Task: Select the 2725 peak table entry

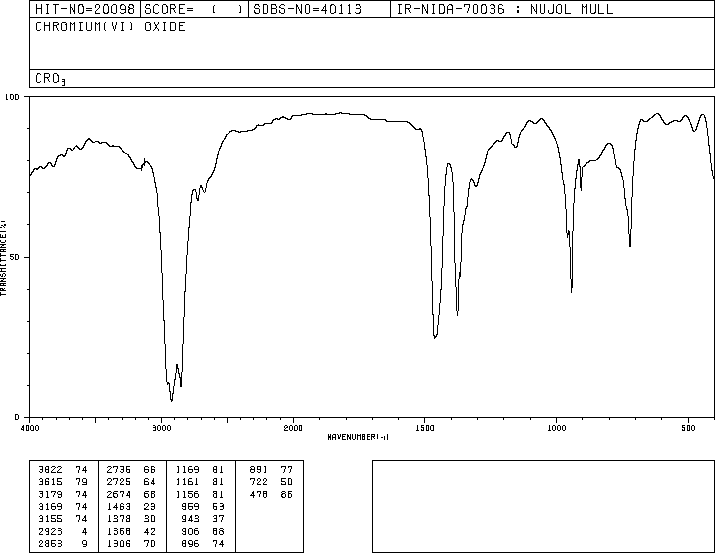Action: (x=119, y=482)
